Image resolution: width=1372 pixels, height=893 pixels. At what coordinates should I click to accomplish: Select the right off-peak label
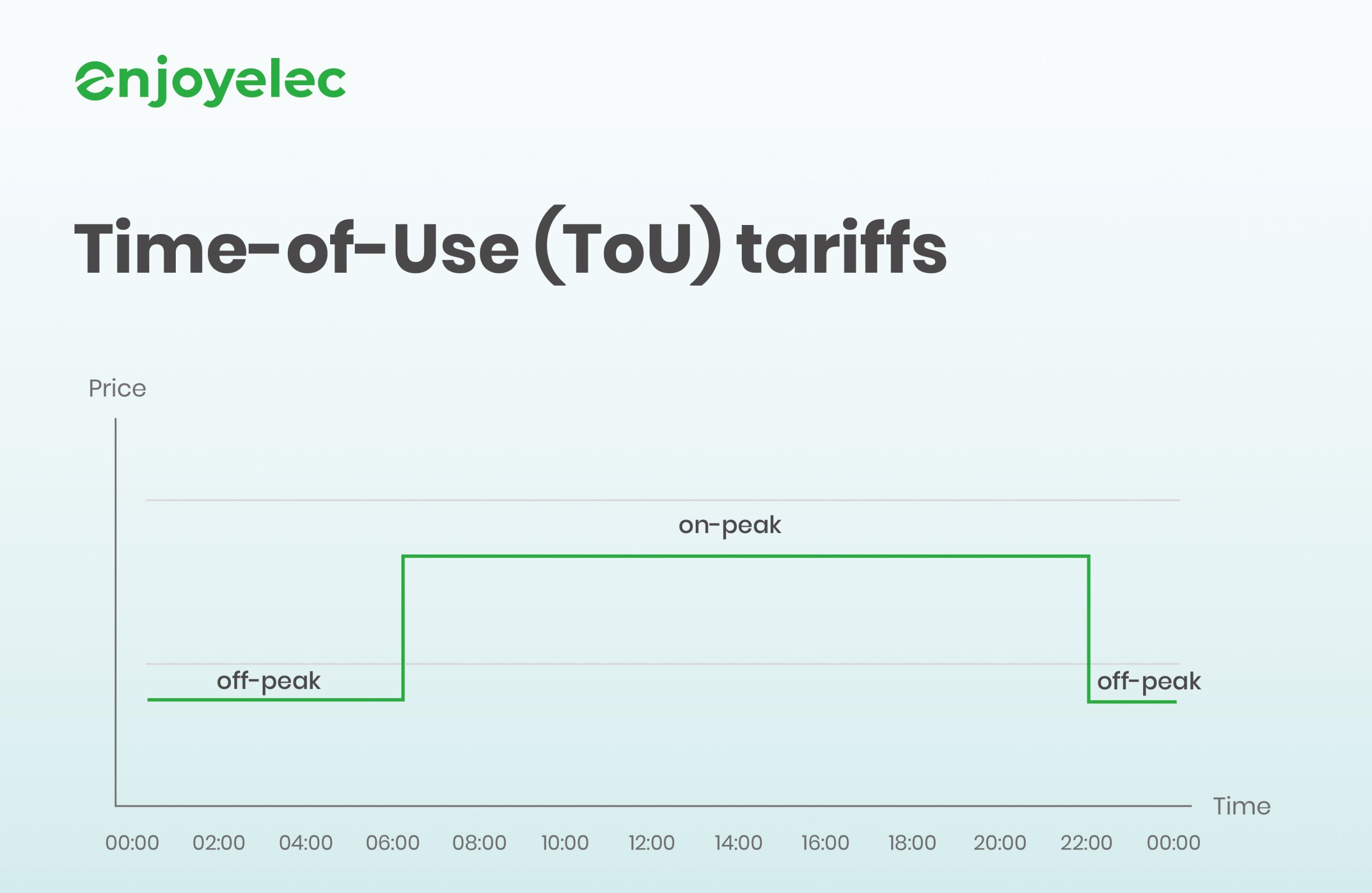(1149, 681)
